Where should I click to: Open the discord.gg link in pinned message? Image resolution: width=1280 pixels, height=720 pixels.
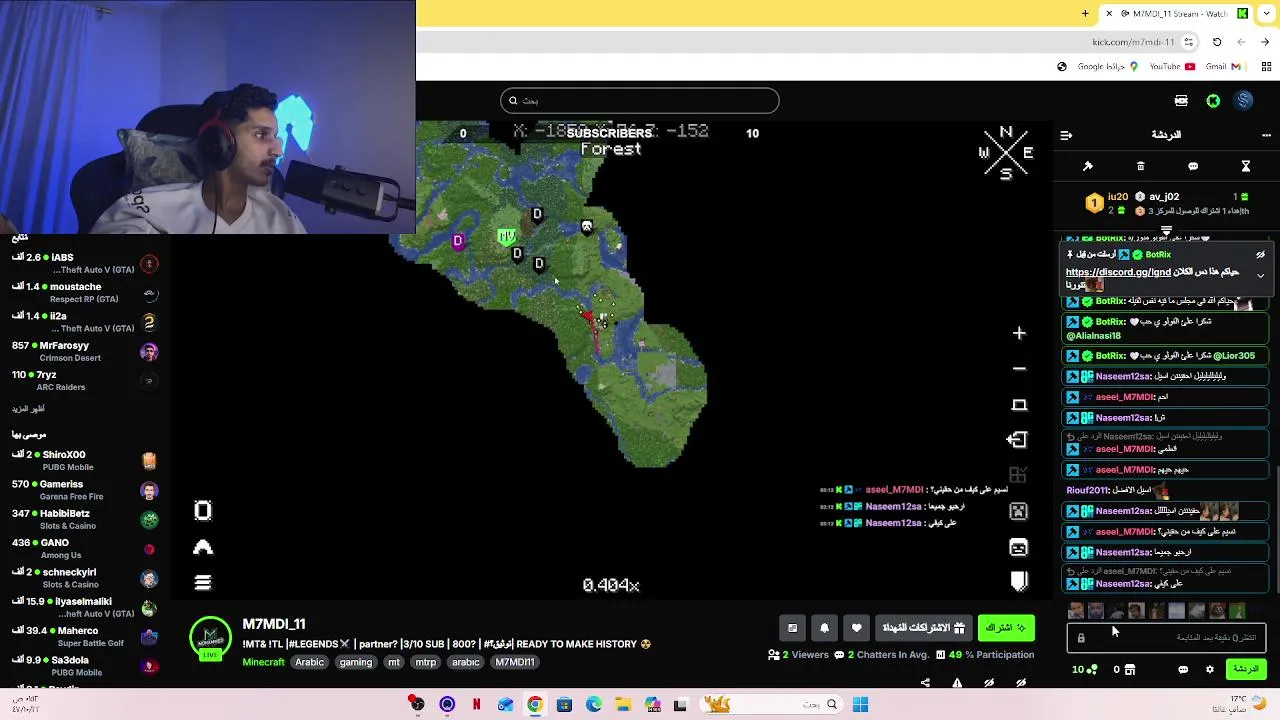click(x=1118, y=272)
